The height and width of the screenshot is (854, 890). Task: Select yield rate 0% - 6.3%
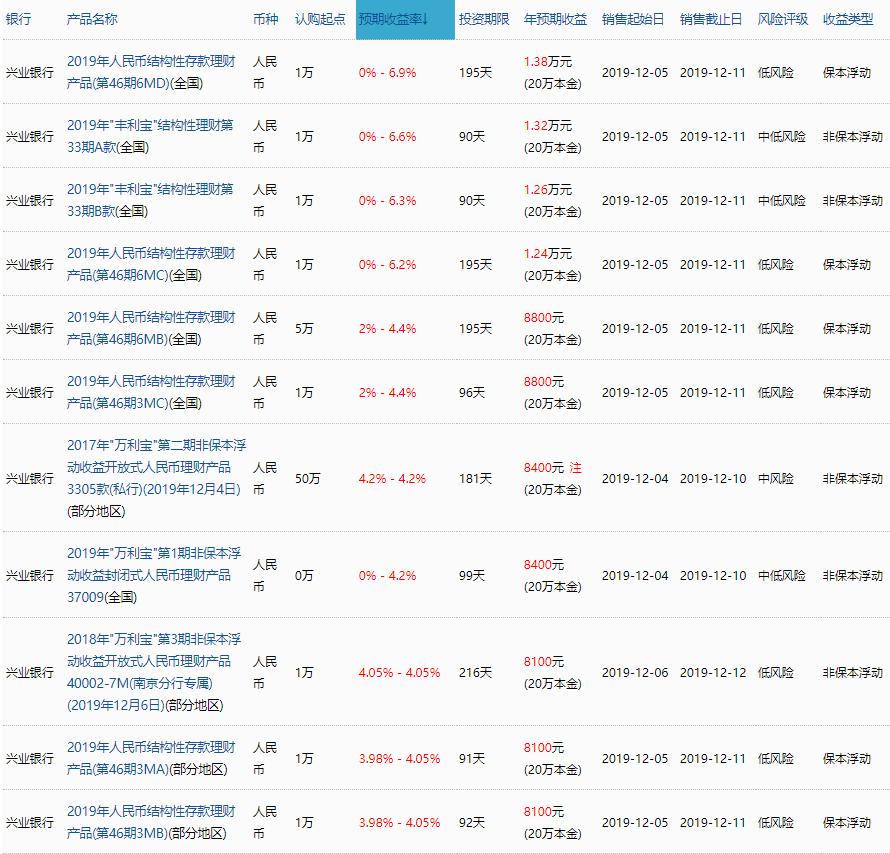tap(388, 201)
